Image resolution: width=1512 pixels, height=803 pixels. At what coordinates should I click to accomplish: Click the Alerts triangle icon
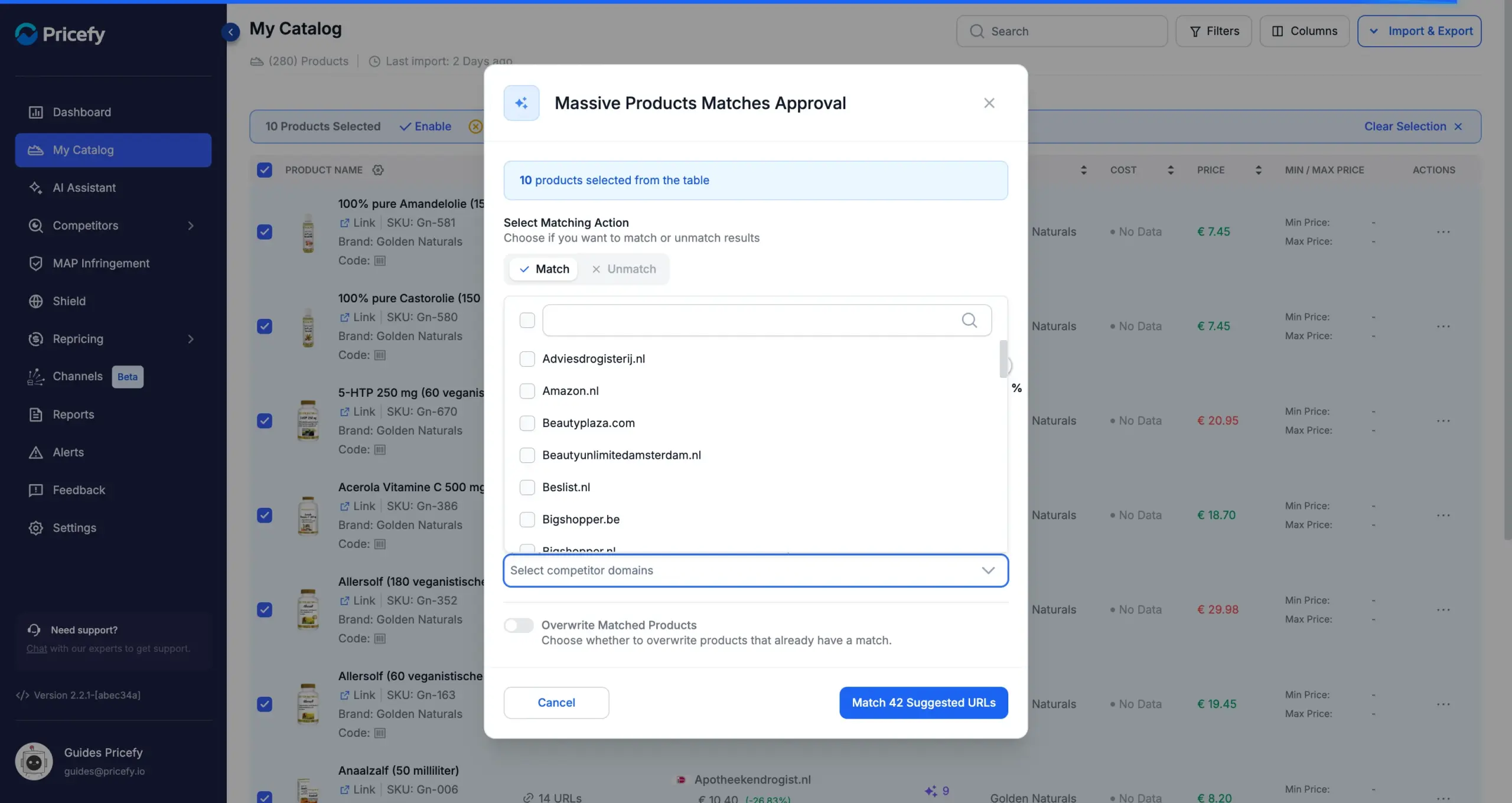tap(35, 452)
